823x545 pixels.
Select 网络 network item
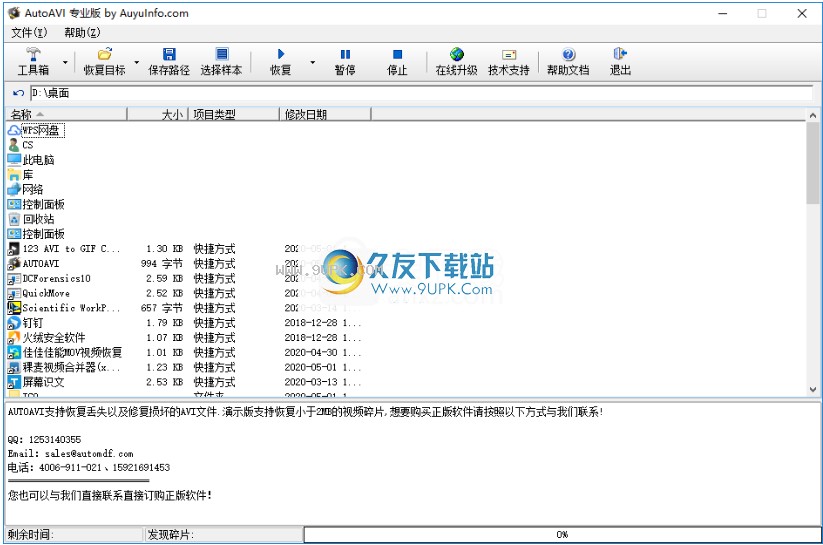pyautogui.click(x=26, y=189)
